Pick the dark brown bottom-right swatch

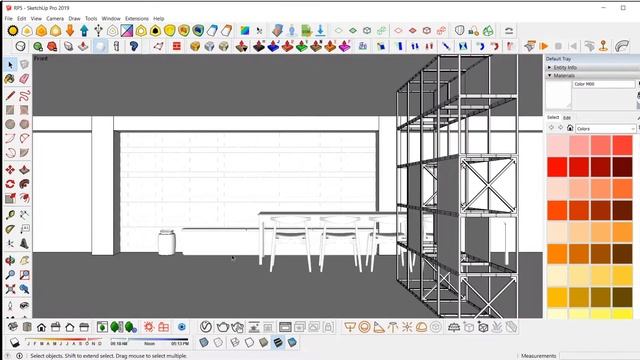click(x=622, y=297)
